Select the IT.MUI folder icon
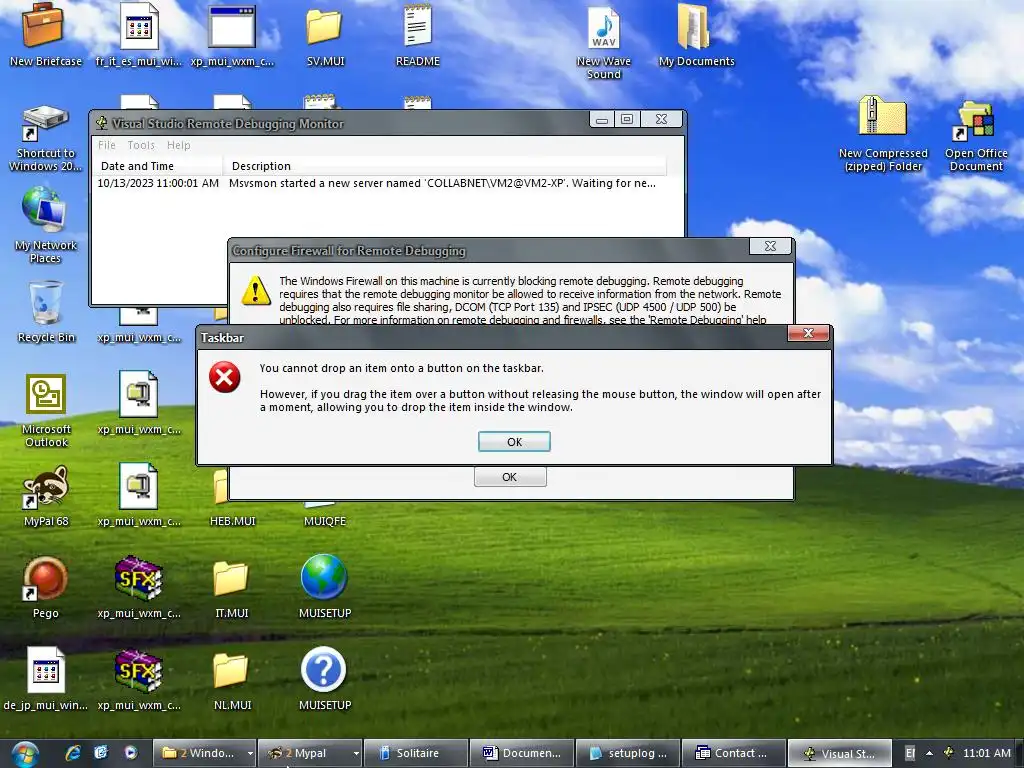 232,588
